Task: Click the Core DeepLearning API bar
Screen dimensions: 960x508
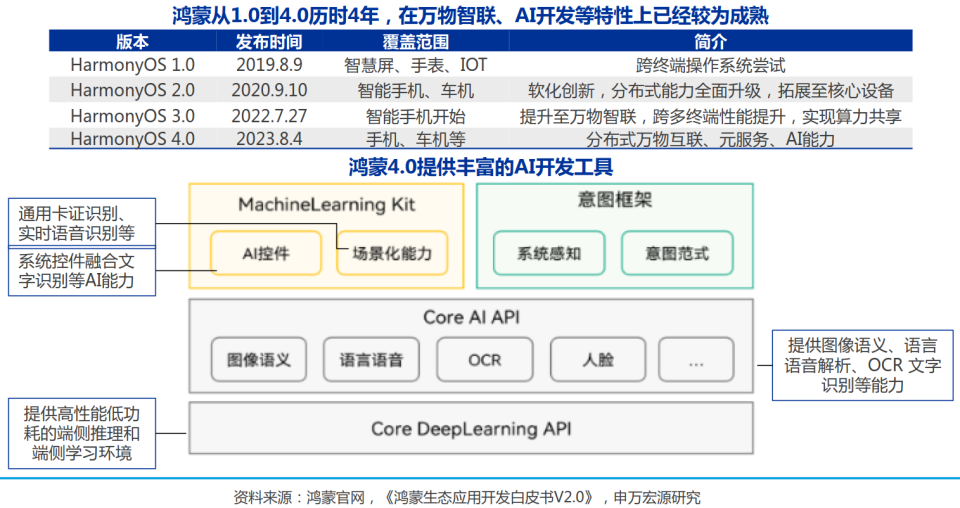Action: [x=471, y=428]
